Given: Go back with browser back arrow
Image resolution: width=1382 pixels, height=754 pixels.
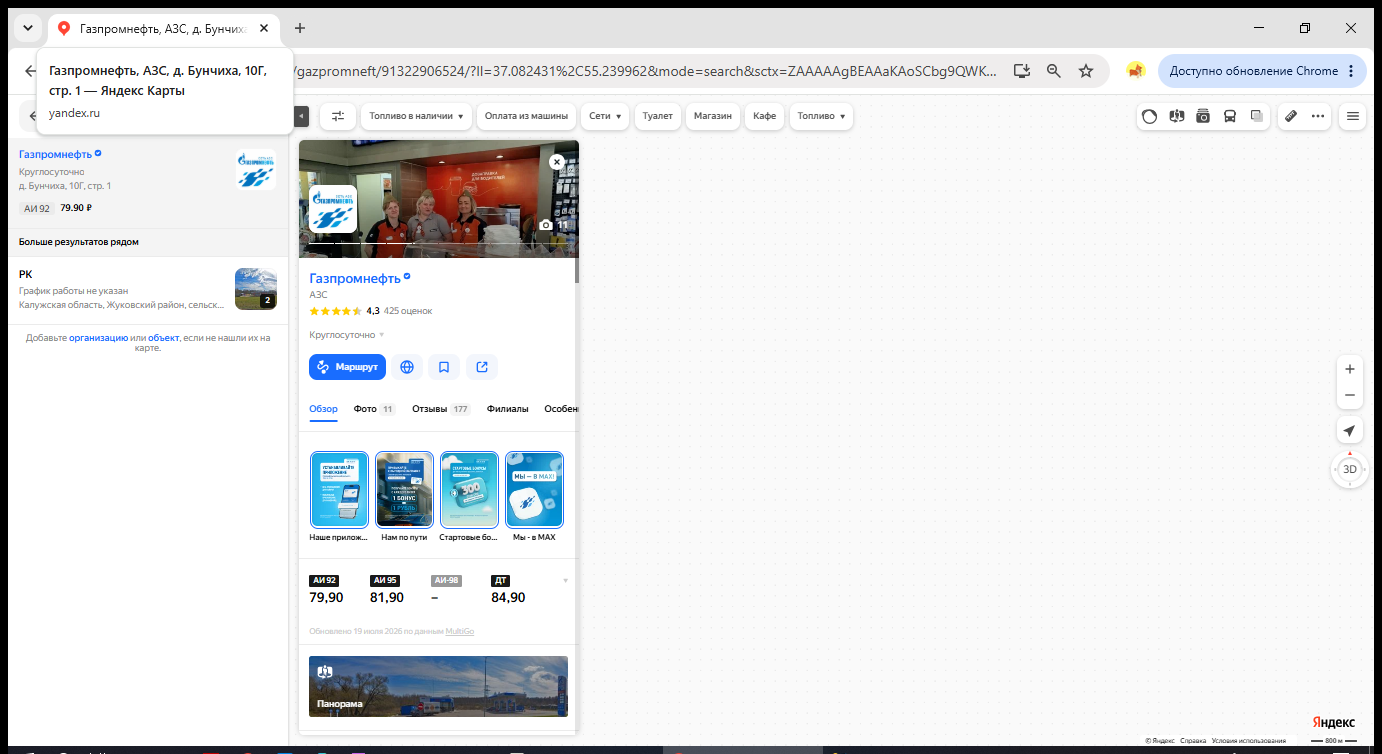Looking at the screenshot, I should click(31, 71).
